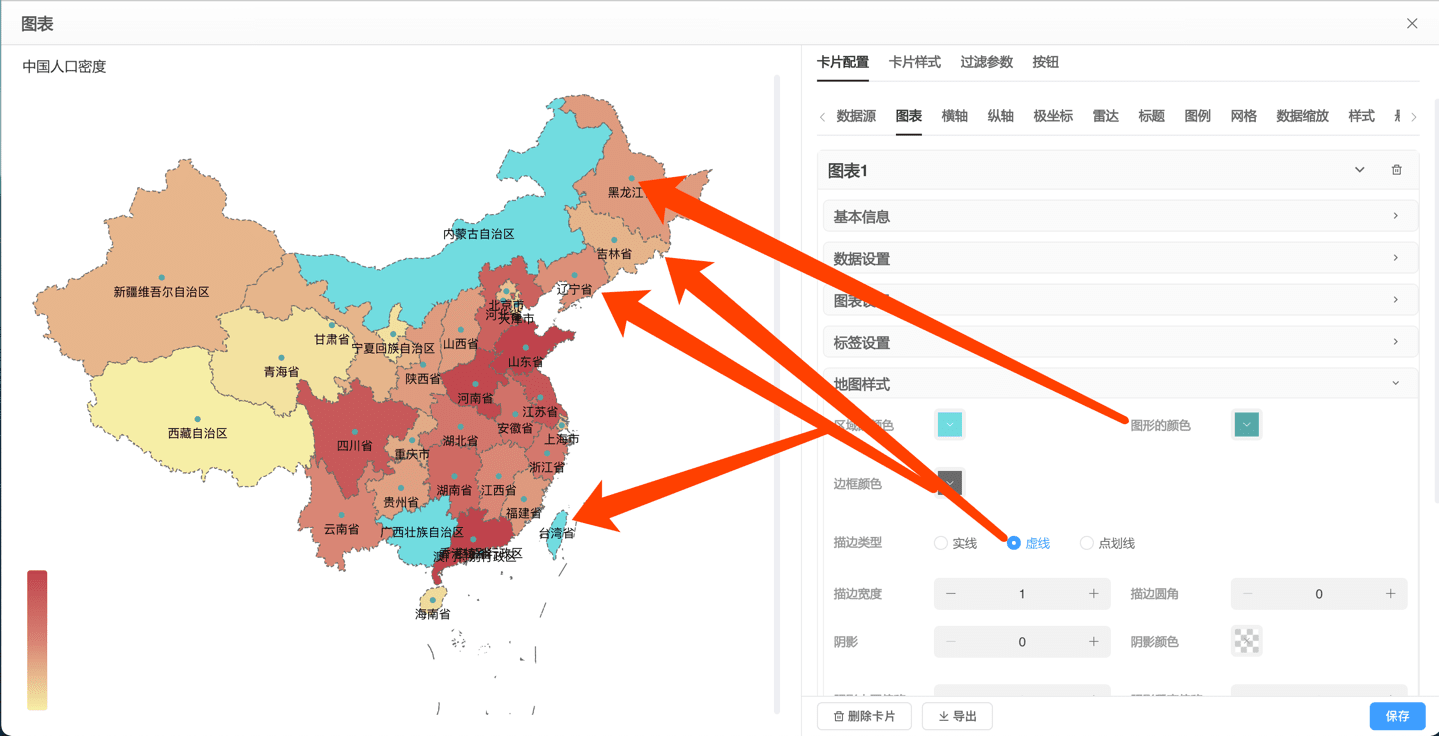Increase 阴影 value with plus button

point(1094,642)
